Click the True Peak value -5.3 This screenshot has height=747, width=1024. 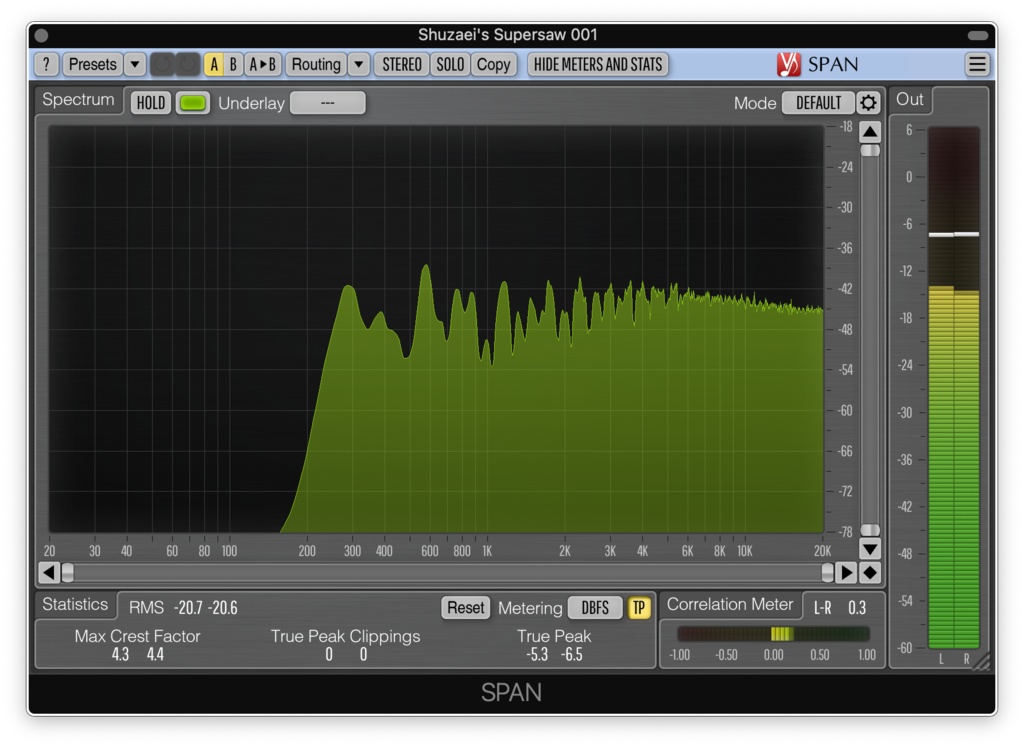click(537, 655)
